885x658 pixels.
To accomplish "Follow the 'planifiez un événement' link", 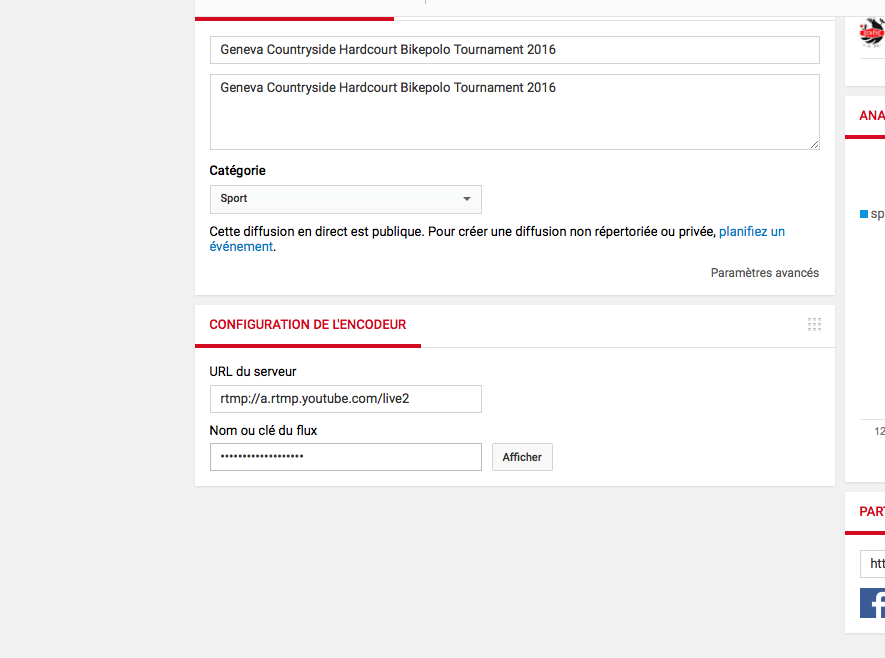I will (751, 232).
